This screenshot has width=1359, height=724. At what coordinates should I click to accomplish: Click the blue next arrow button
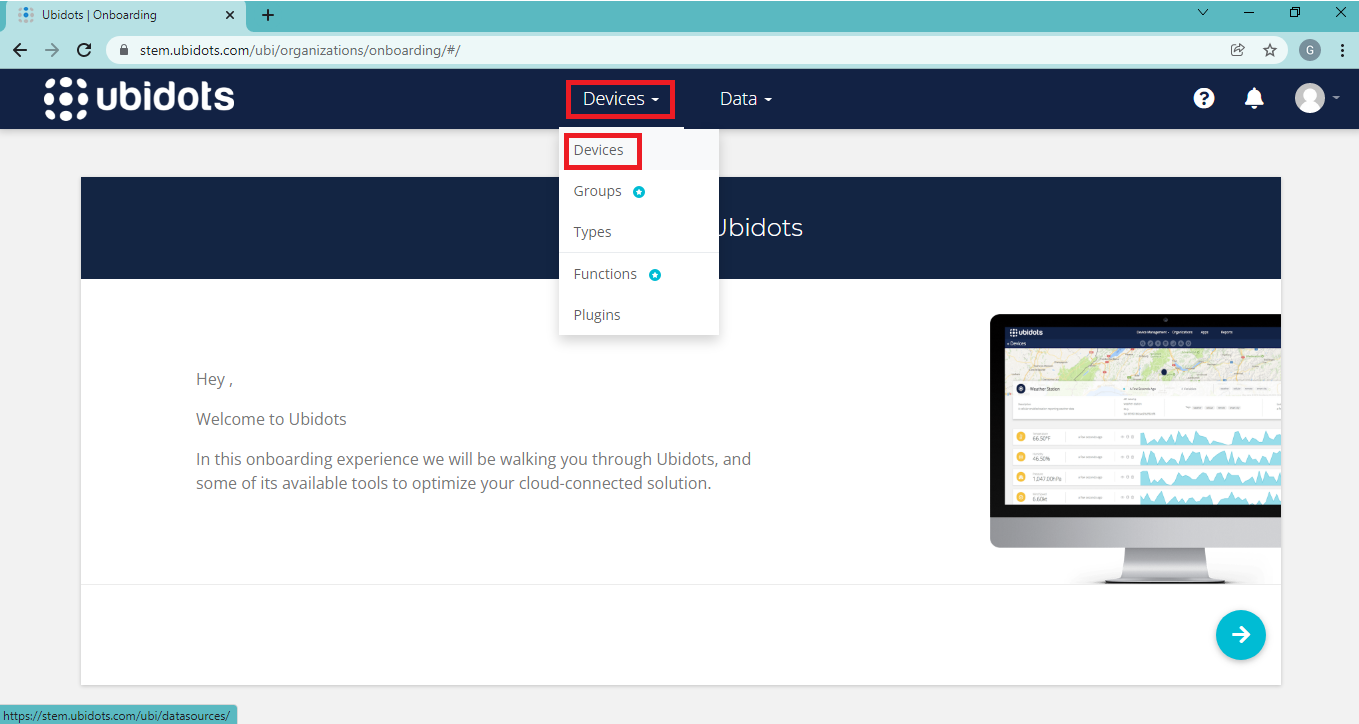[x=1240, y=635]
